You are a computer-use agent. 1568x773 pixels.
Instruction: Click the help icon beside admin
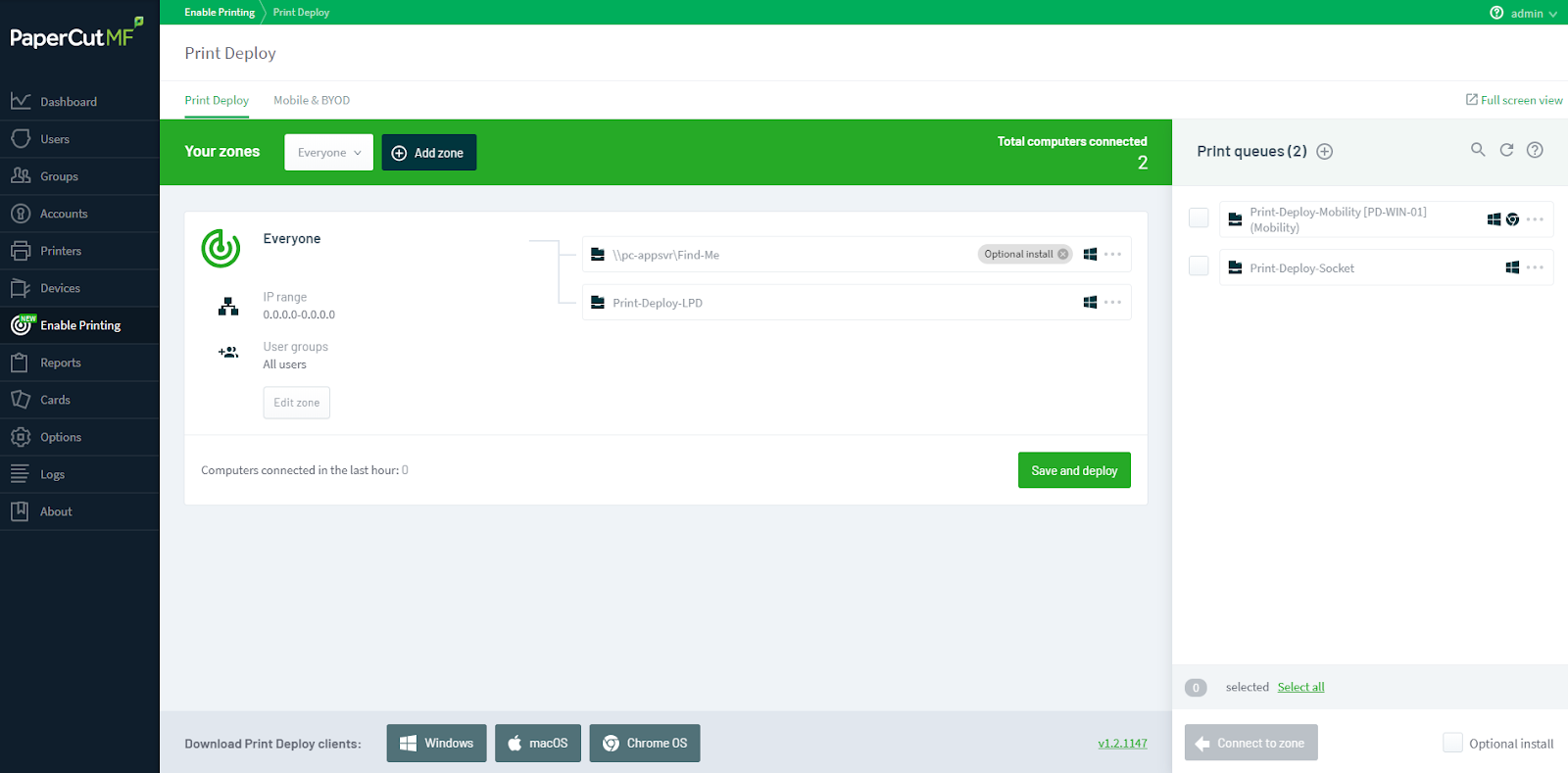(1496, 13)
